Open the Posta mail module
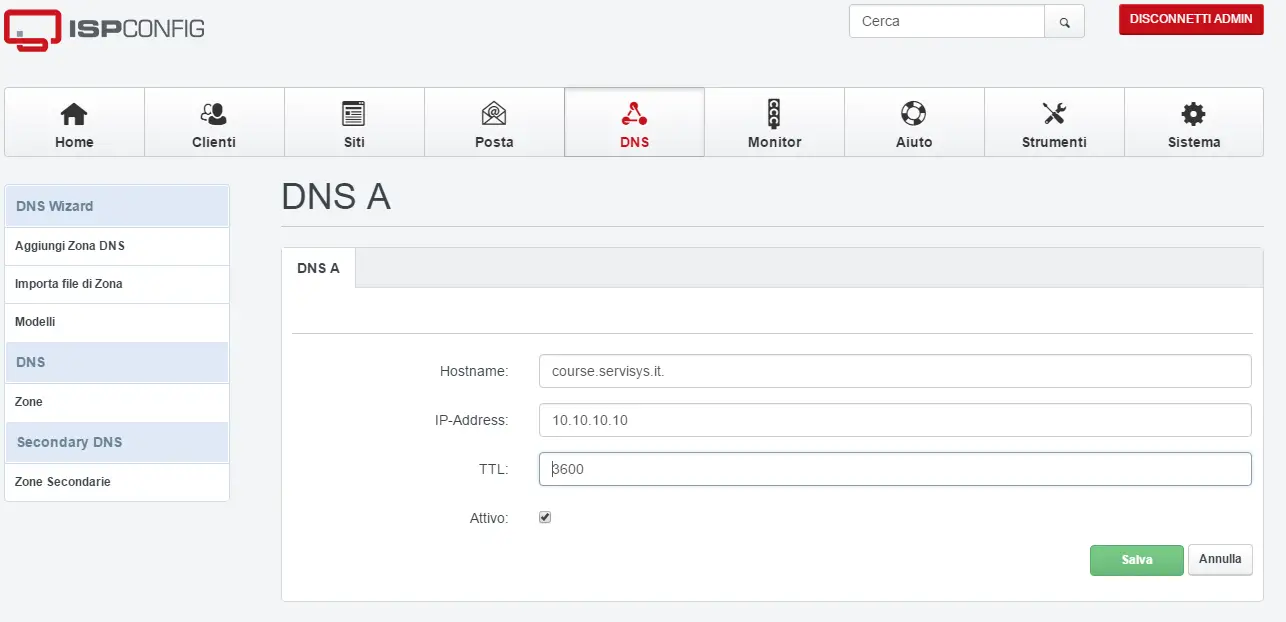Image resolution: width=1286 pixels, height=622 pixels. click(494, 122)
